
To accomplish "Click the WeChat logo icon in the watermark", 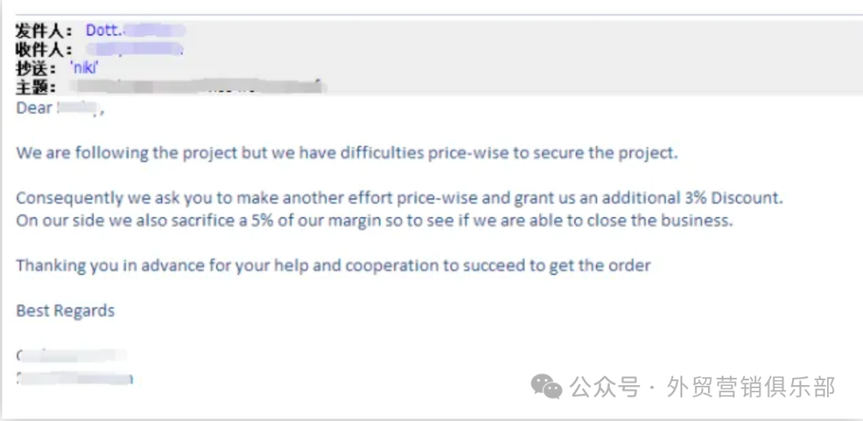I will pos(547,386).
